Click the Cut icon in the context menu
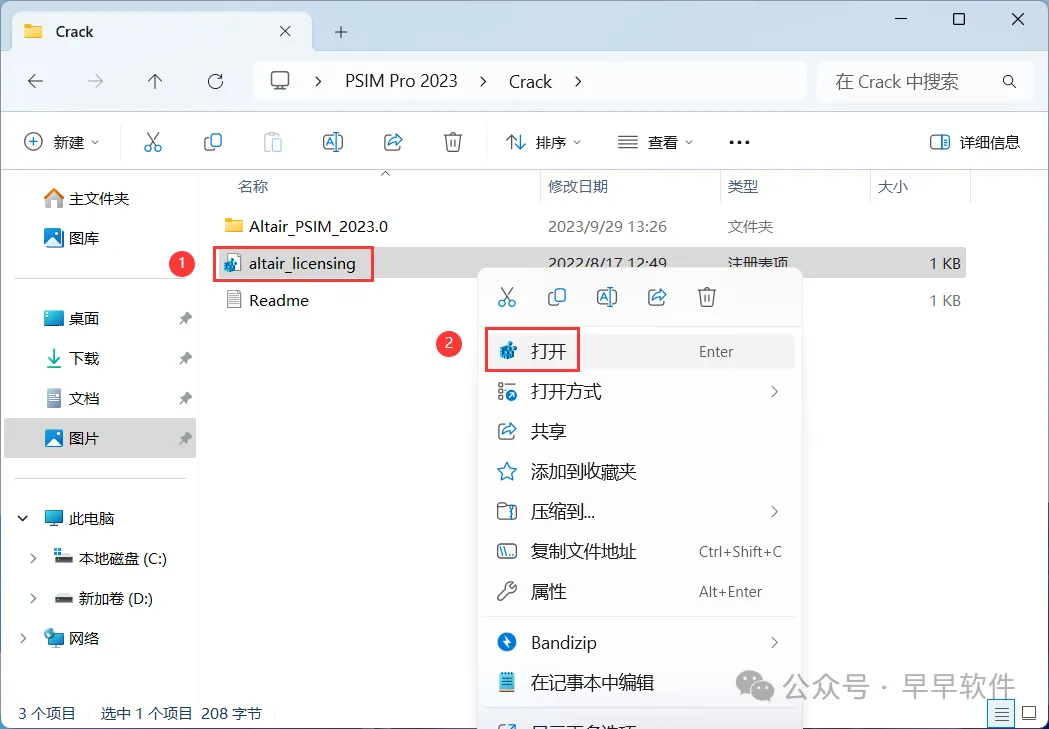Screen dimensions: 1049x729 [506, 297]
